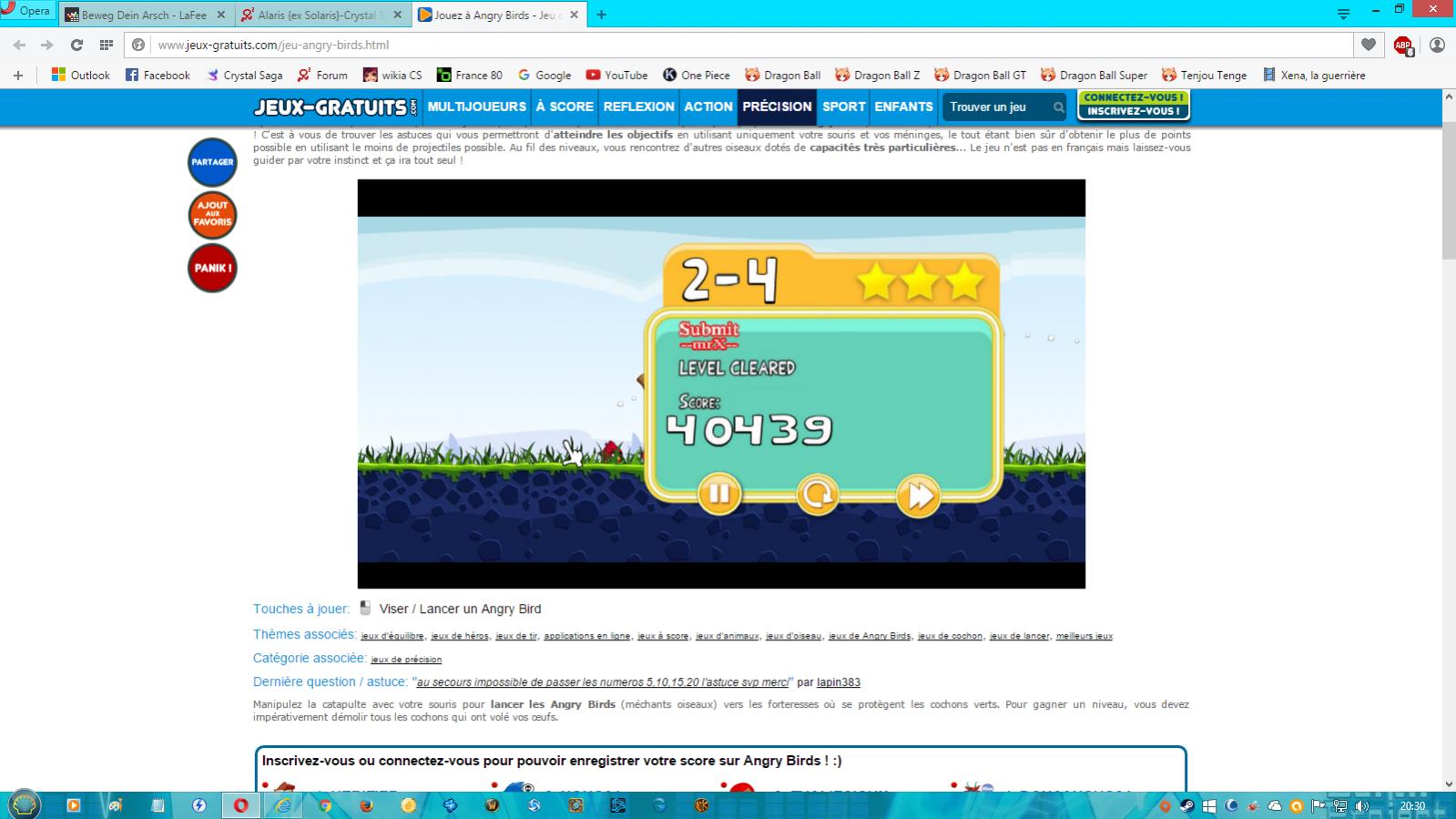Select the Multijoueurs menu item
This screenshot has height=819, width=1456.
pyautogui.click(x=476, y=107)
